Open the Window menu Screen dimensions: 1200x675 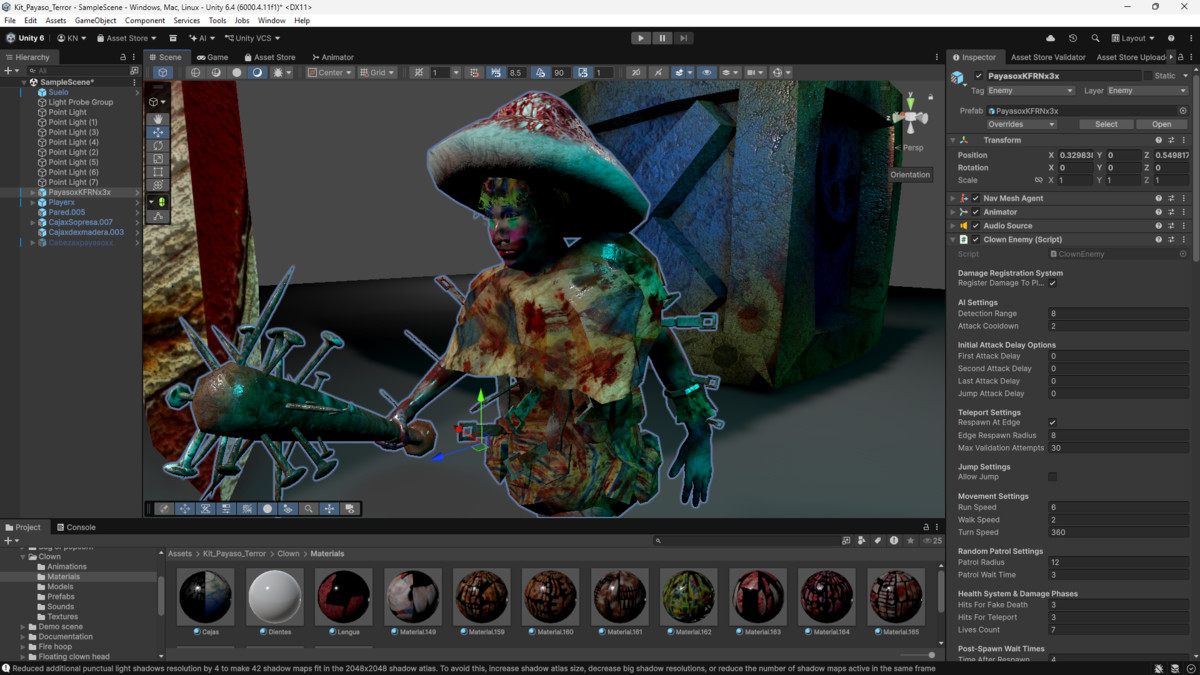[x=271, y=20]
